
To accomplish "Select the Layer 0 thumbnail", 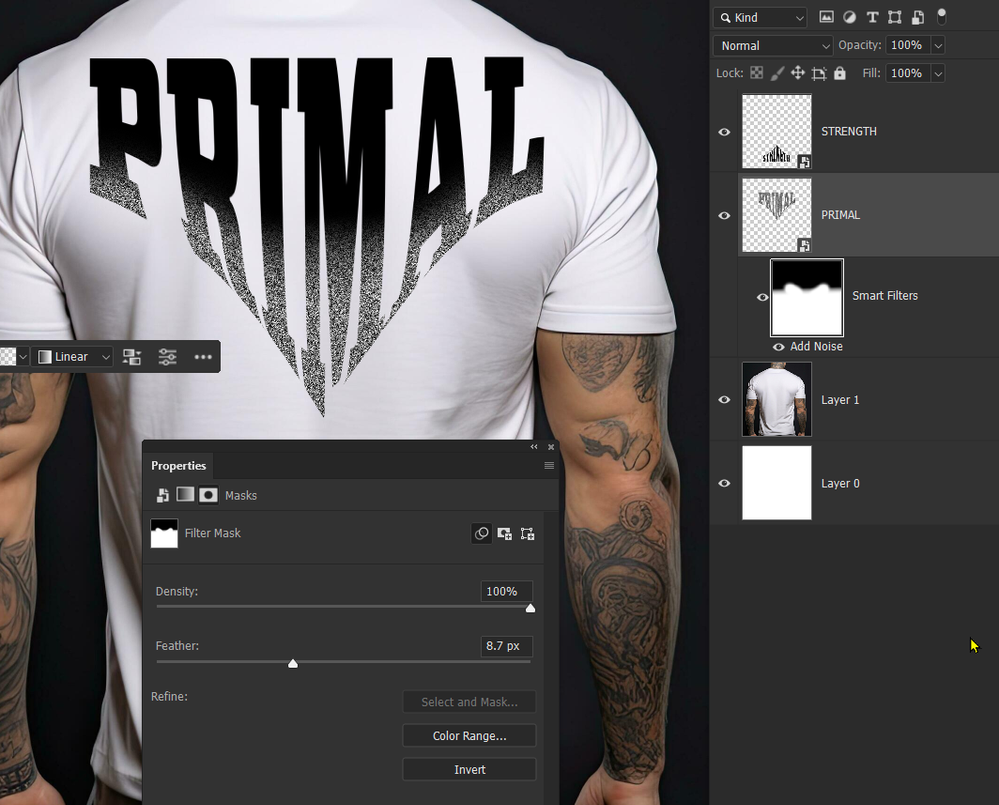I will pos(777,483).
